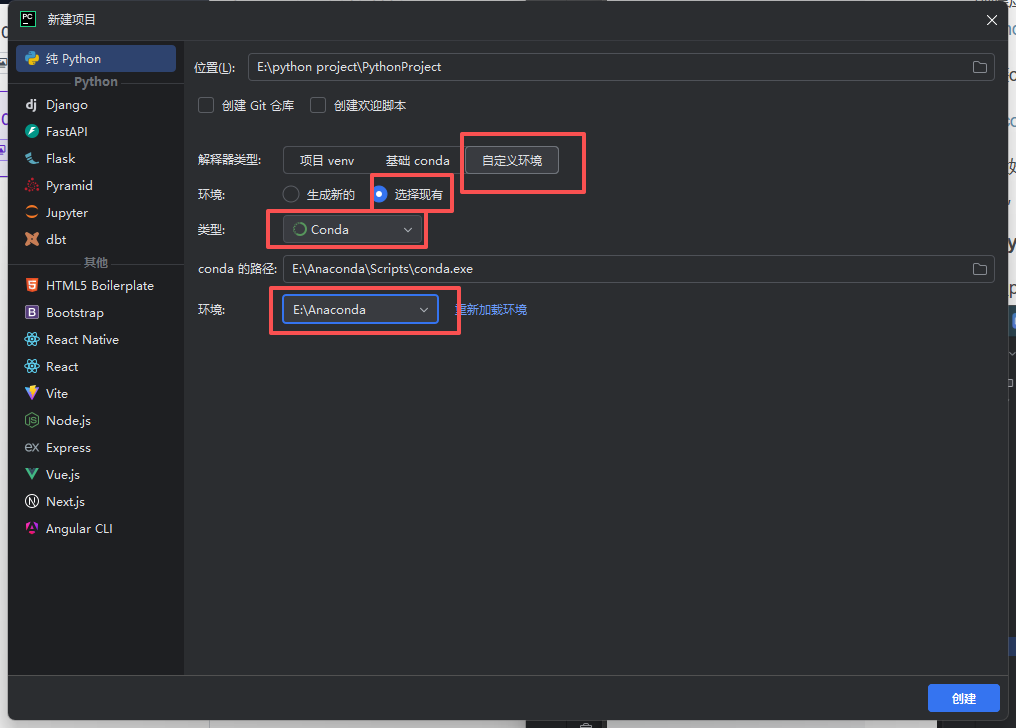Image resolution: width=1016 pixels, height=728 pixels.
Task: Select Node.js text in project list
Action: tap(68, 421)
